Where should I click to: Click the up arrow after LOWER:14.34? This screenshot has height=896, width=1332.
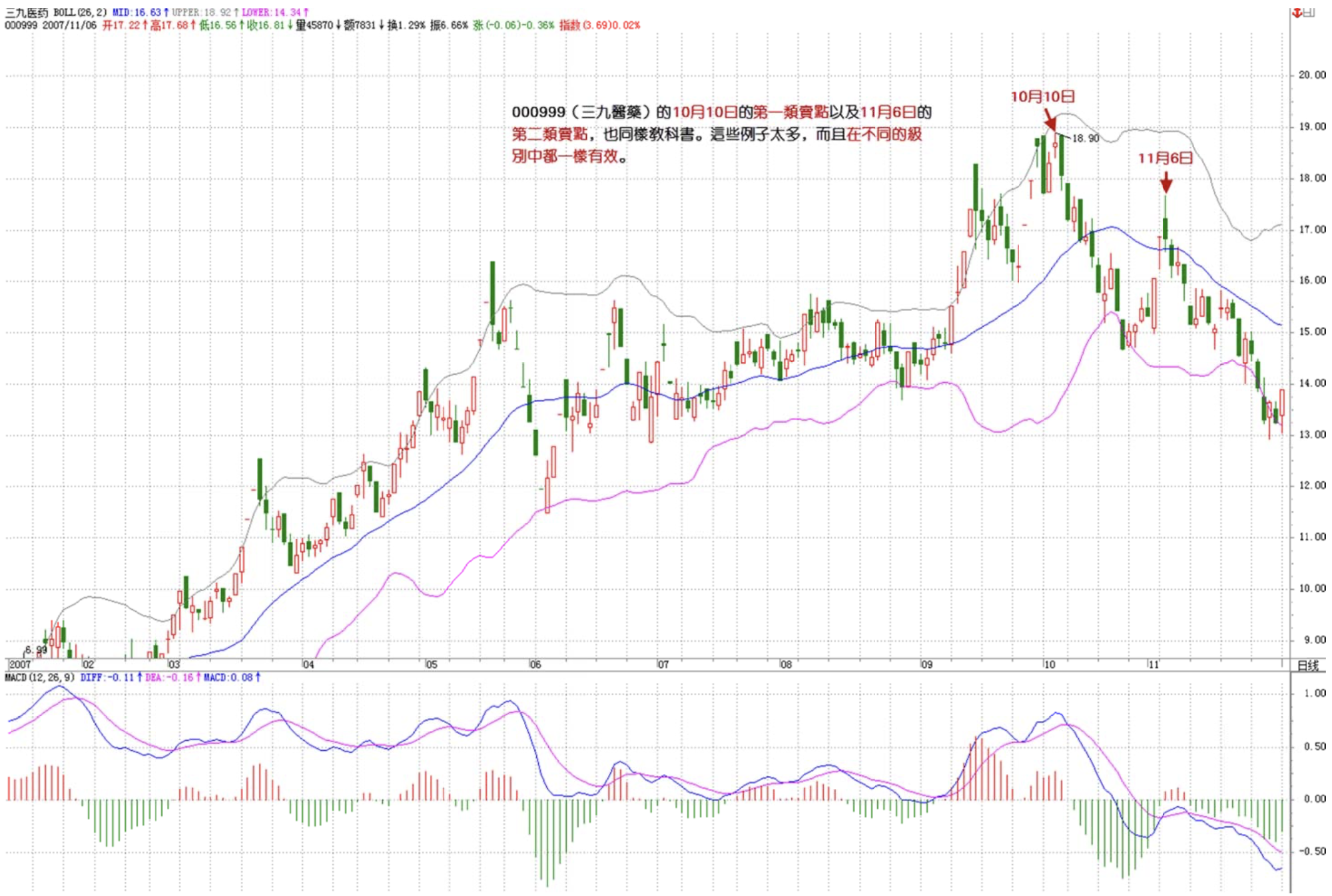point(306,13)
